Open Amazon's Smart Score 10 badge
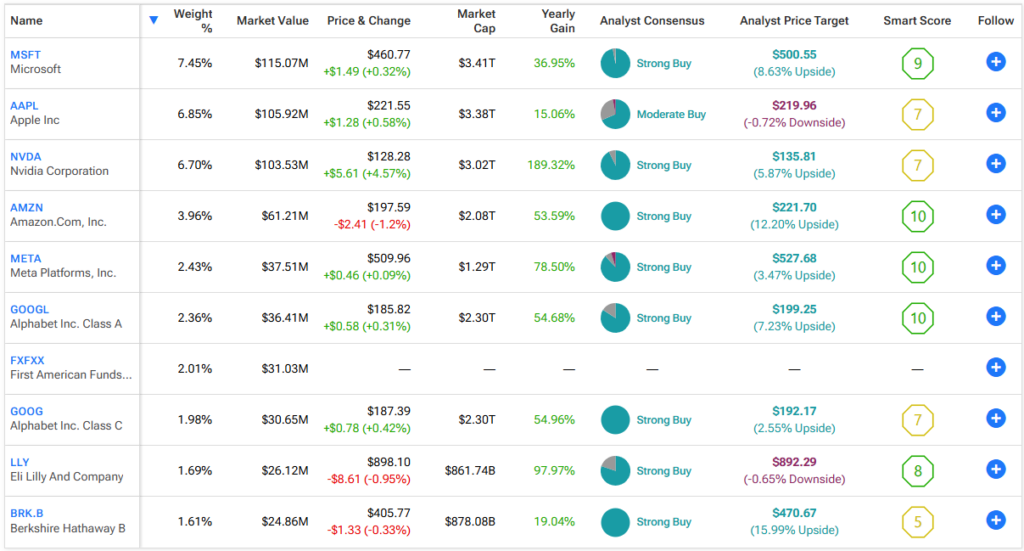This screenshot has width=1024, height=551. pos(917,215)
